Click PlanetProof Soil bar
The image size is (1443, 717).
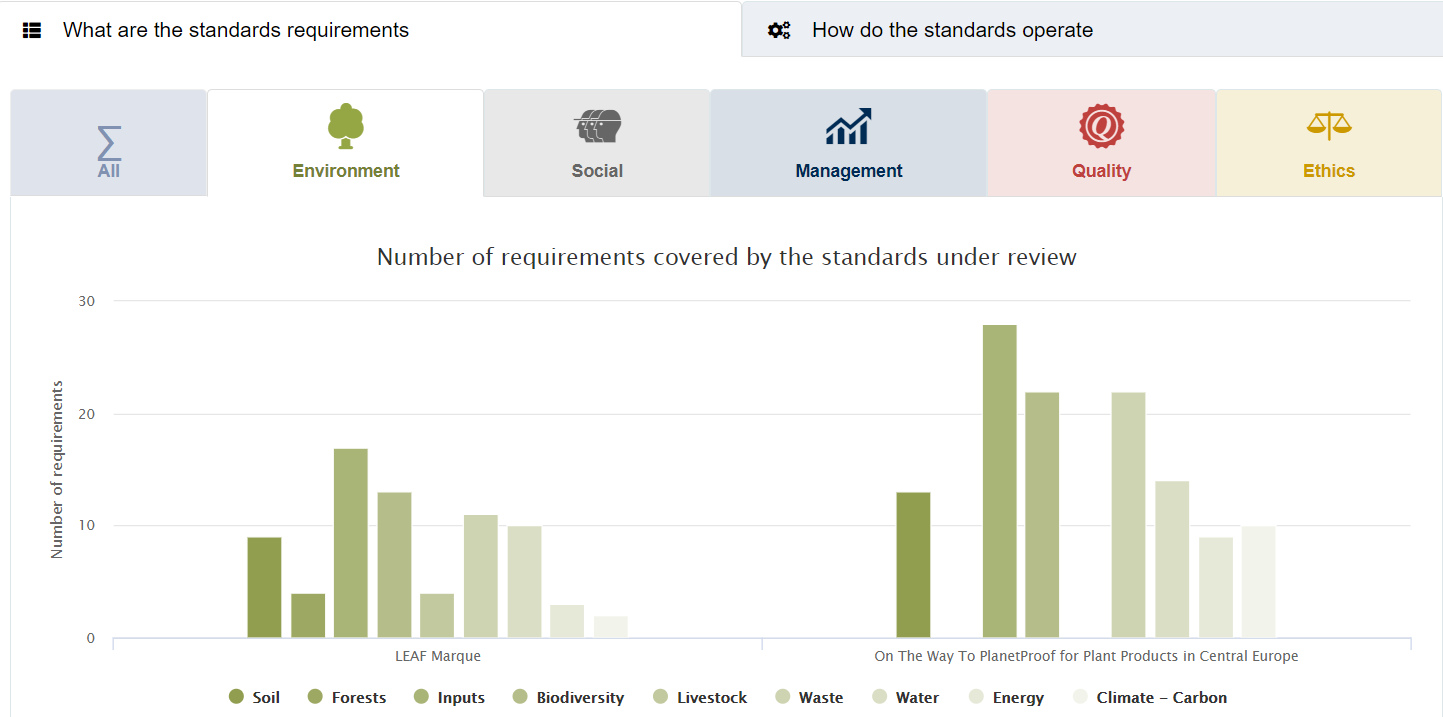[913, 565]
